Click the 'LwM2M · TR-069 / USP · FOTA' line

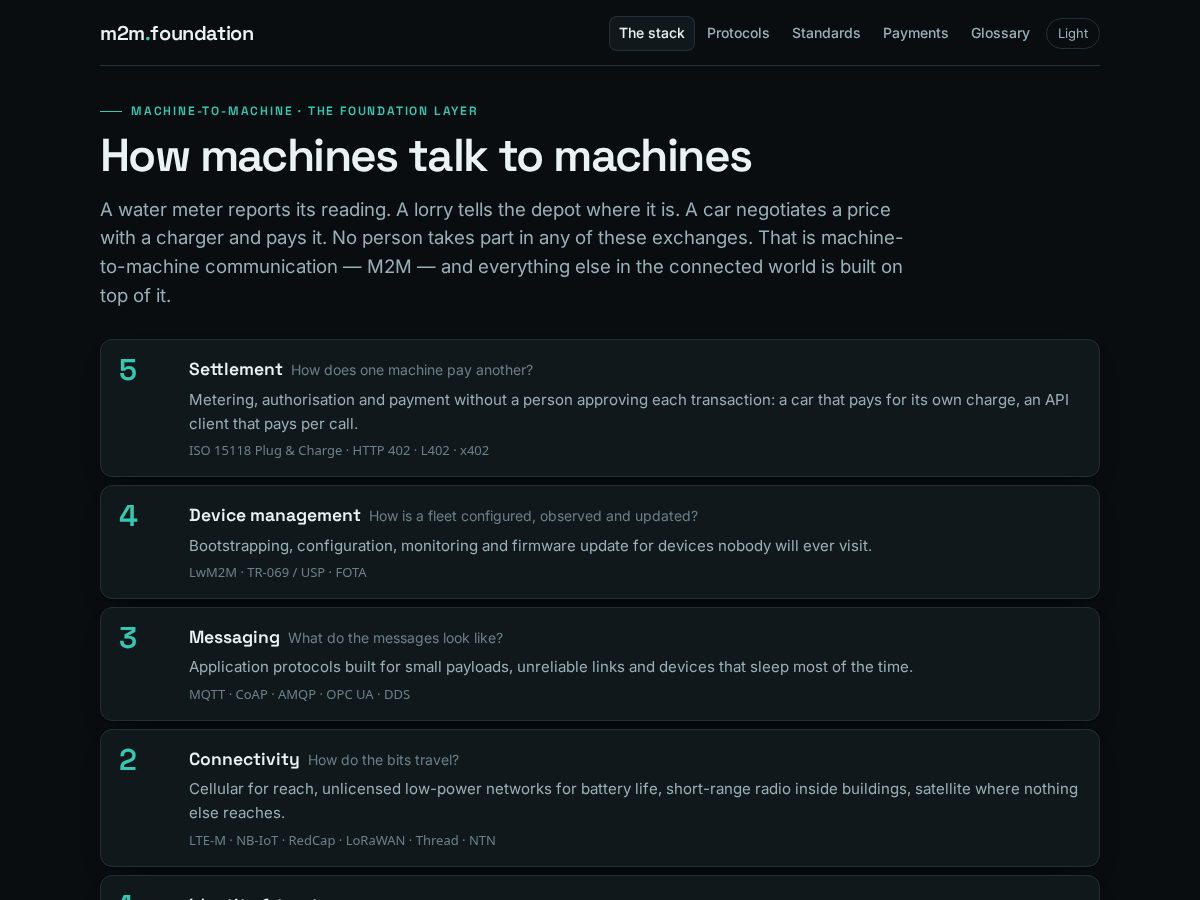pos(278,572)
